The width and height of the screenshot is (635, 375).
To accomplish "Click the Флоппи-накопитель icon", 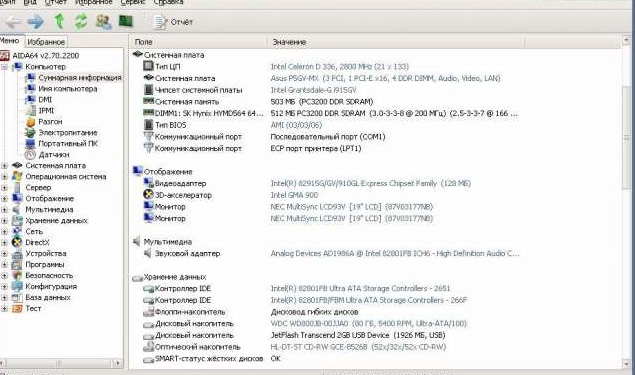I will [148, 312].
